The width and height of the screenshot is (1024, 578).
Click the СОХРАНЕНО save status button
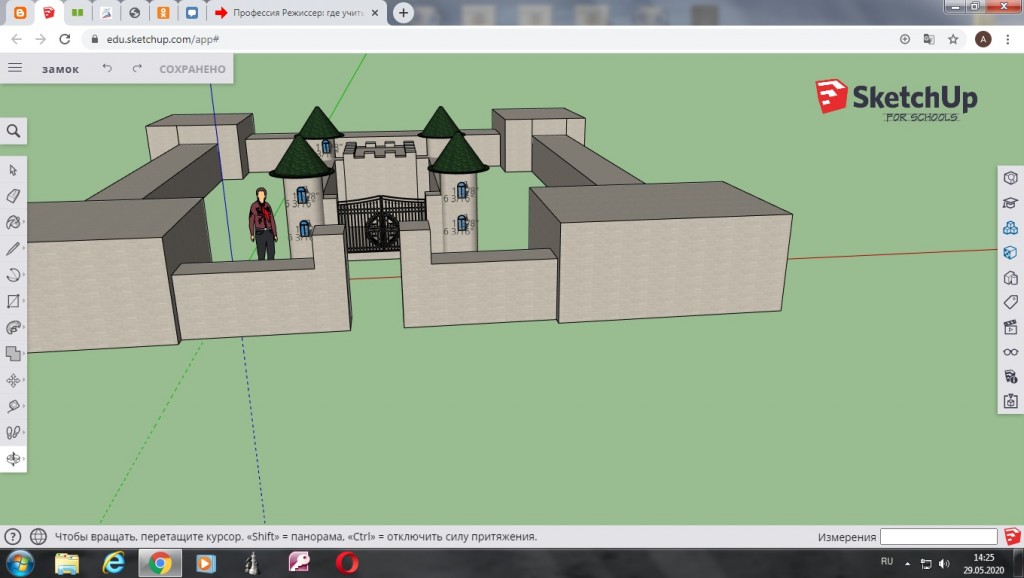coord(192,69)
